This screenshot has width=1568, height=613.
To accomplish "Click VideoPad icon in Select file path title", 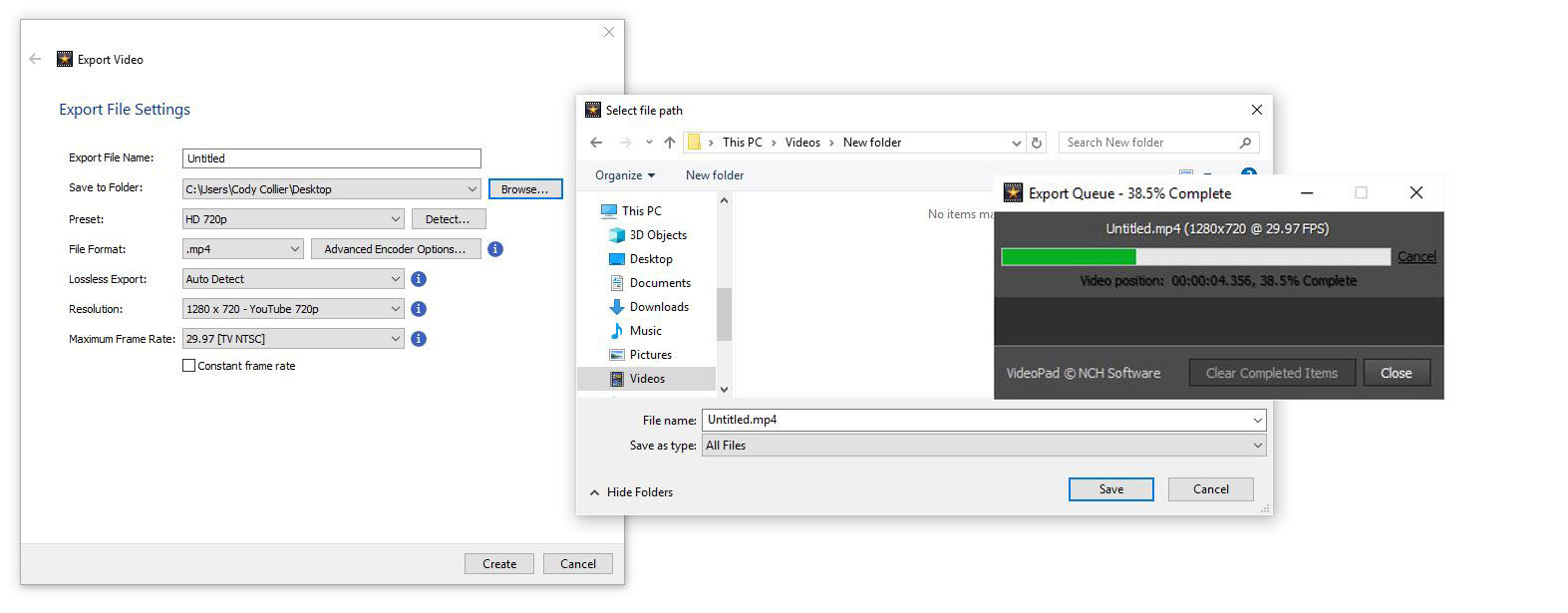I will point(593,110).
